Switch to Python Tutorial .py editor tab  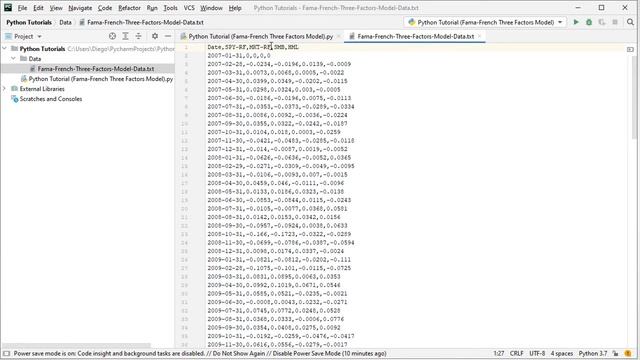[x=260, y=36]
